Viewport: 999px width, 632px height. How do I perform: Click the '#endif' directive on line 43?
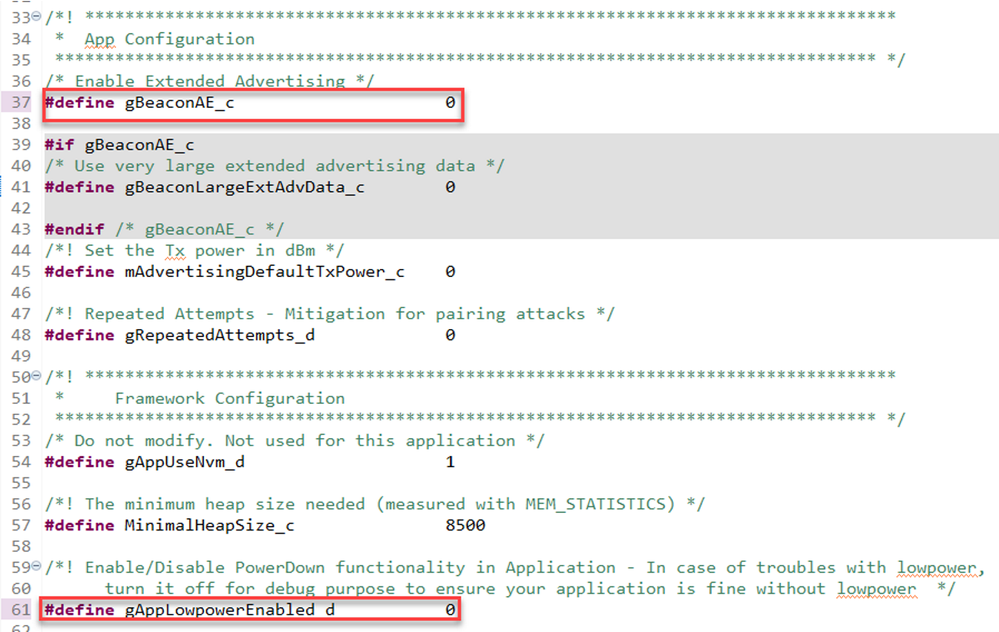(x=74, y=229)
